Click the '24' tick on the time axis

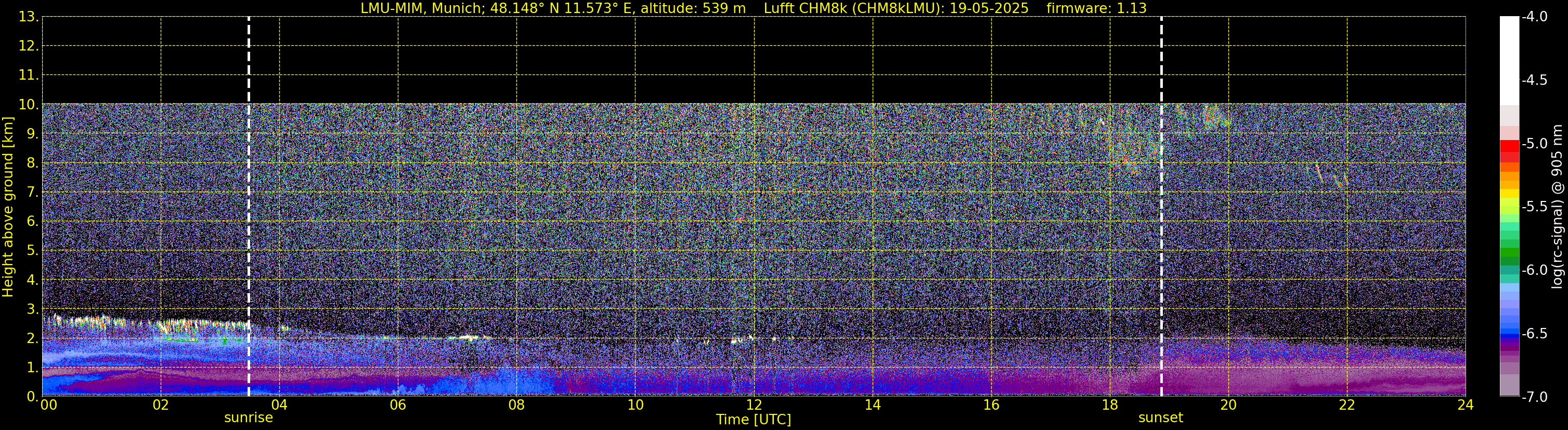pyautogui.click(x=1466, y=406)
